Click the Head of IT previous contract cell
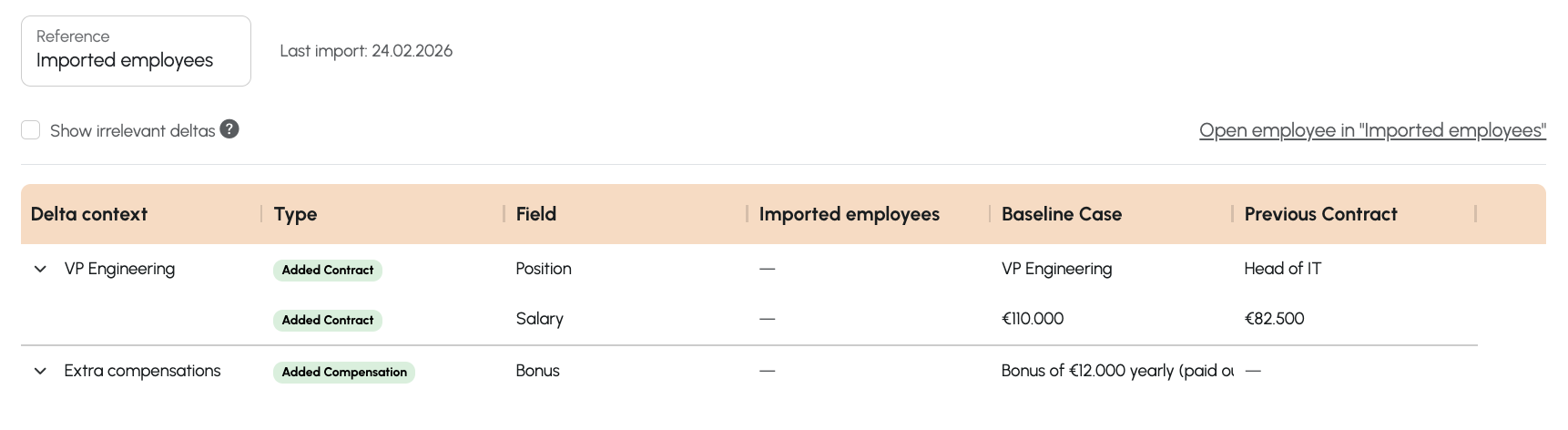Screen dimensions: 1568x430 click(x=1282, y=269)
